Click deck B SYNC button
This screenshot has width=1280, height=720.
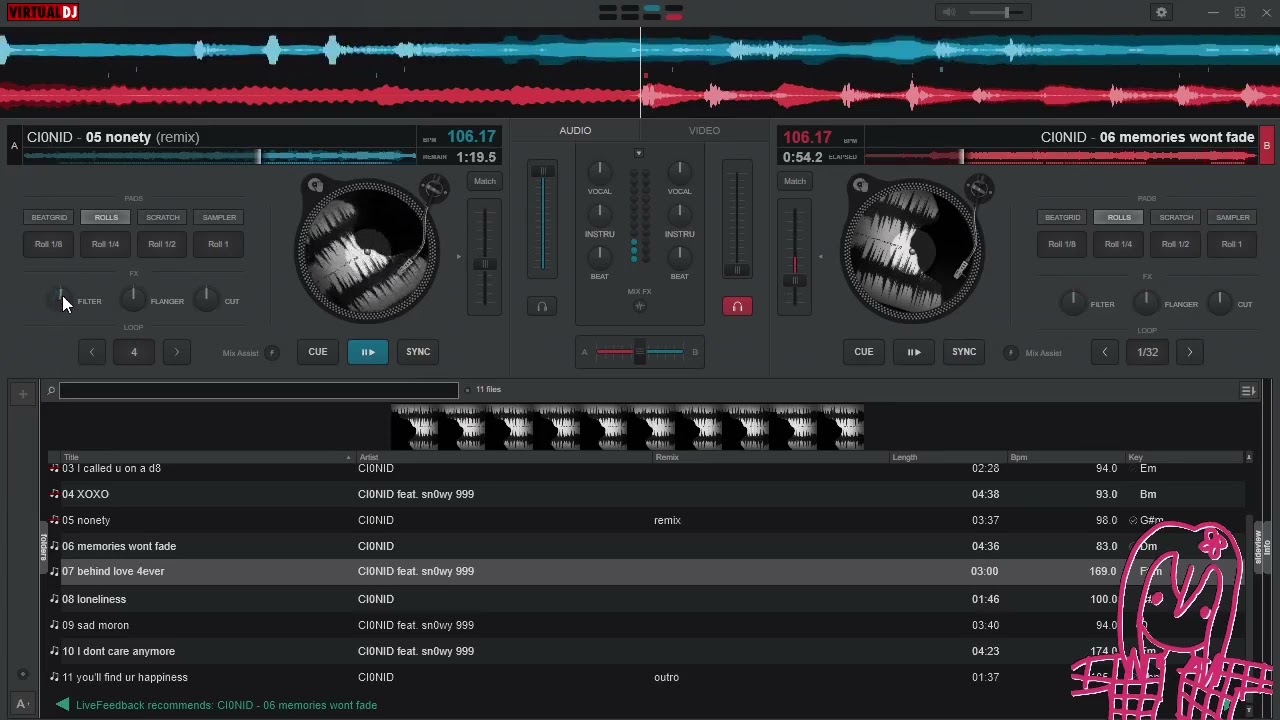tap(964, 352)
